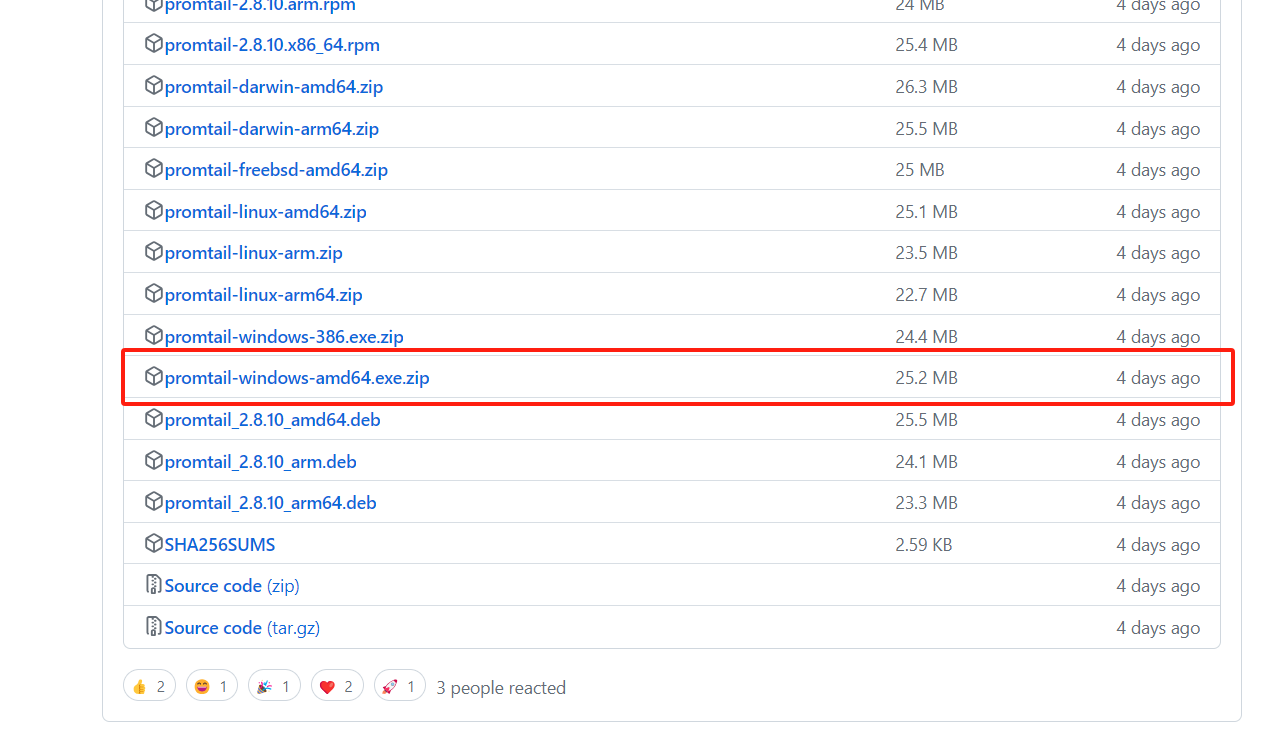Click the 24.4 MB size of windows-386
This screenshot has height=730, width=1284.
[926, 337]
